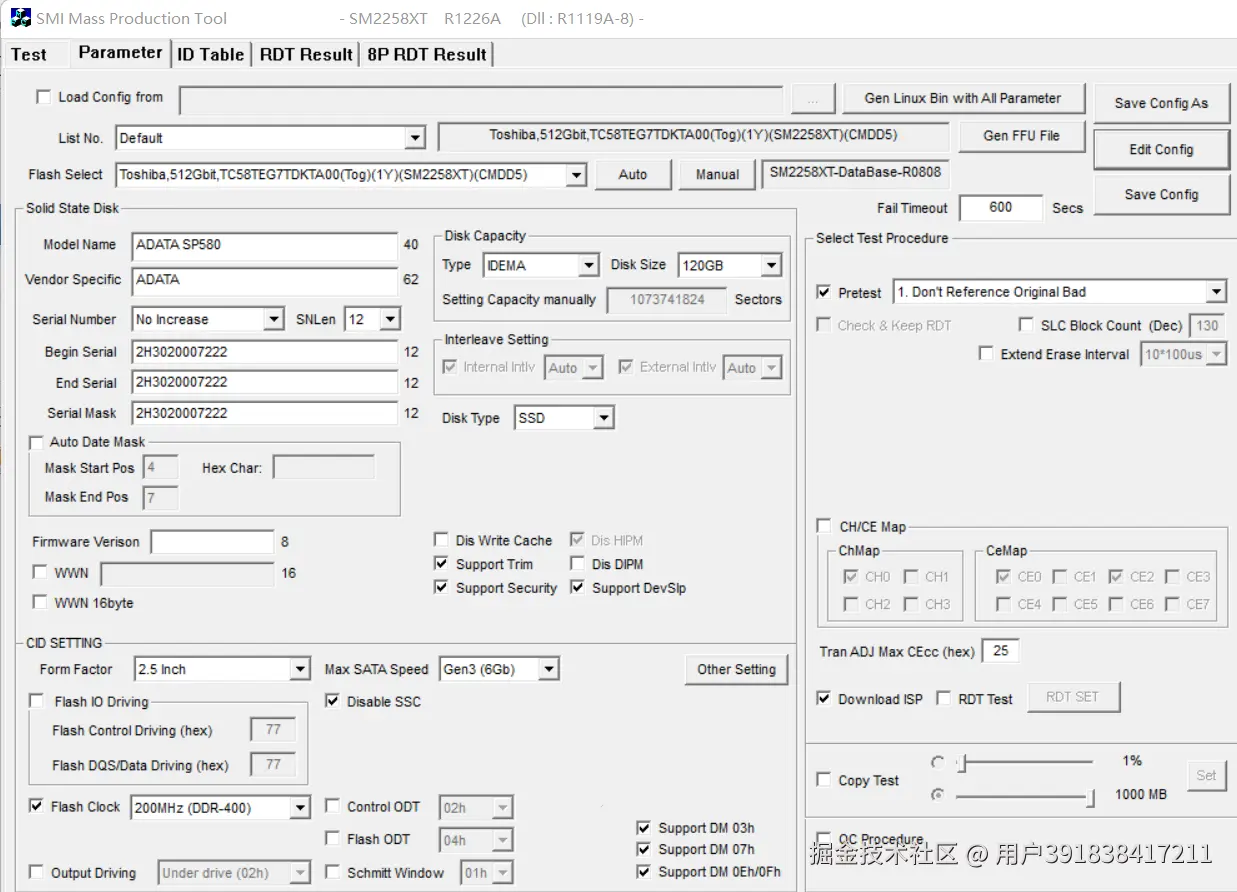Enable the Flash ODT checkbox
This screenshot has height=892, width=1237.
[x=333, y=839]
